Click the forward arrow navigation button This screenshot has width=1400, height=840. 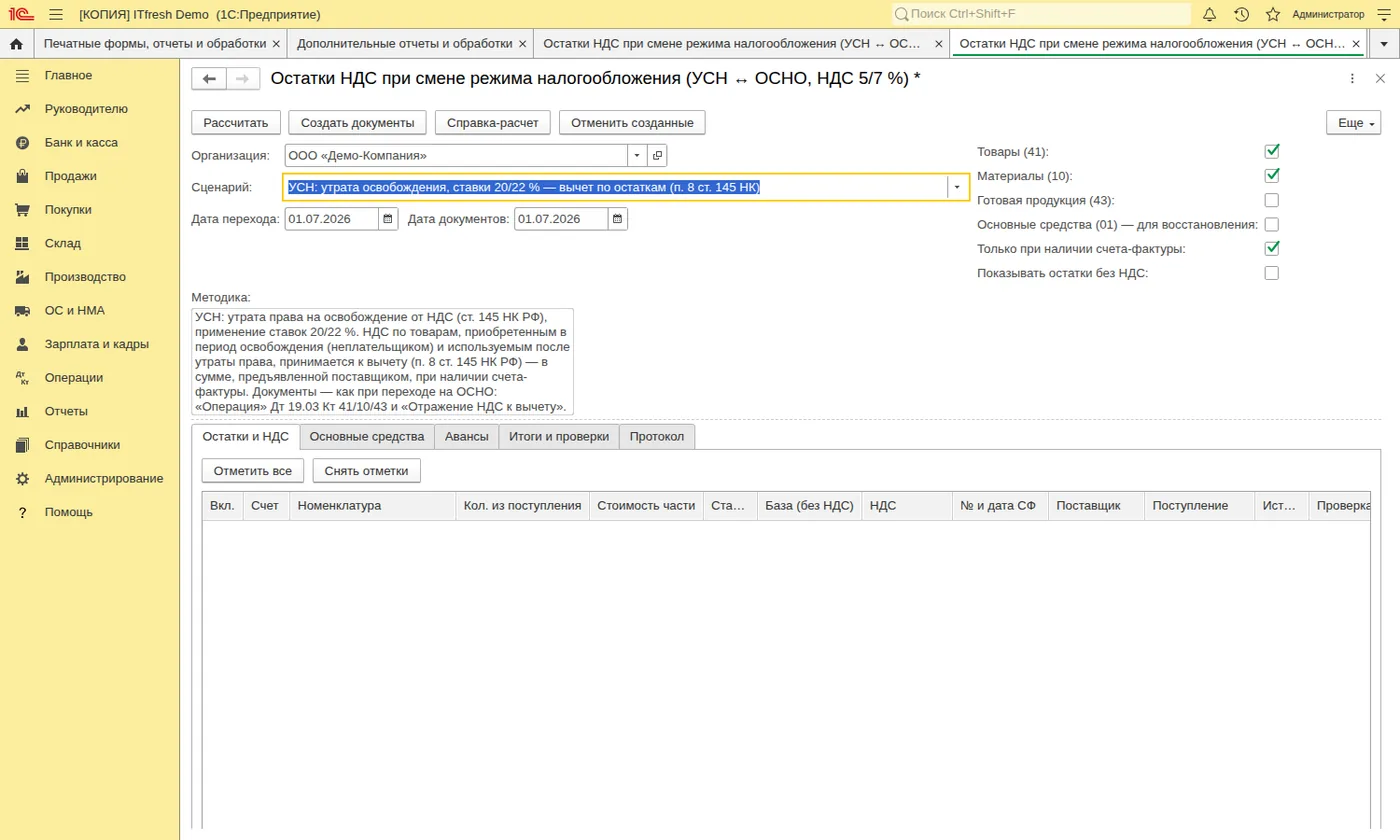pyautogui.click(x=243, y=79)
